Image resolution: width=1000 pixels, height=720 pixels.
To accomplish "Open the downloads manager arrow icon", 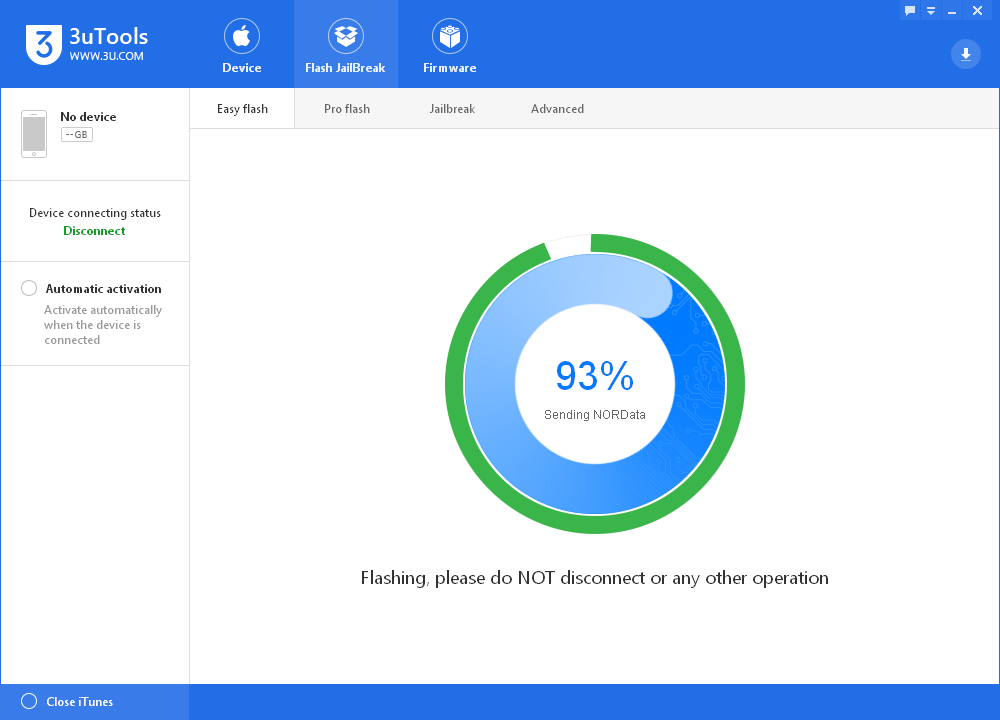I will tap(966, 54).
